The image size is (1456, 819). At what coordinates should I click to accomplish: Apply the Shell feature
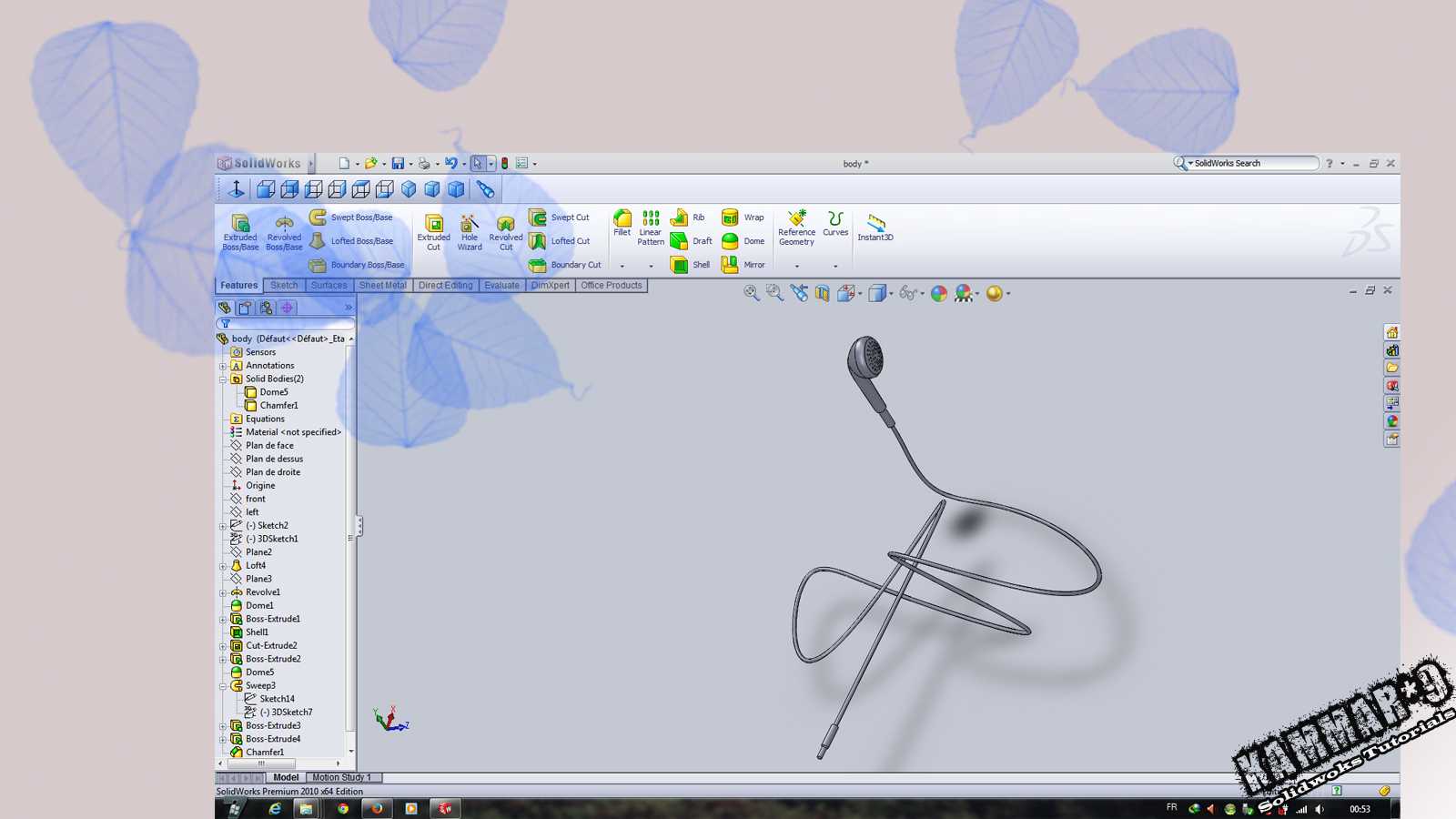click(x=691, y=265)
